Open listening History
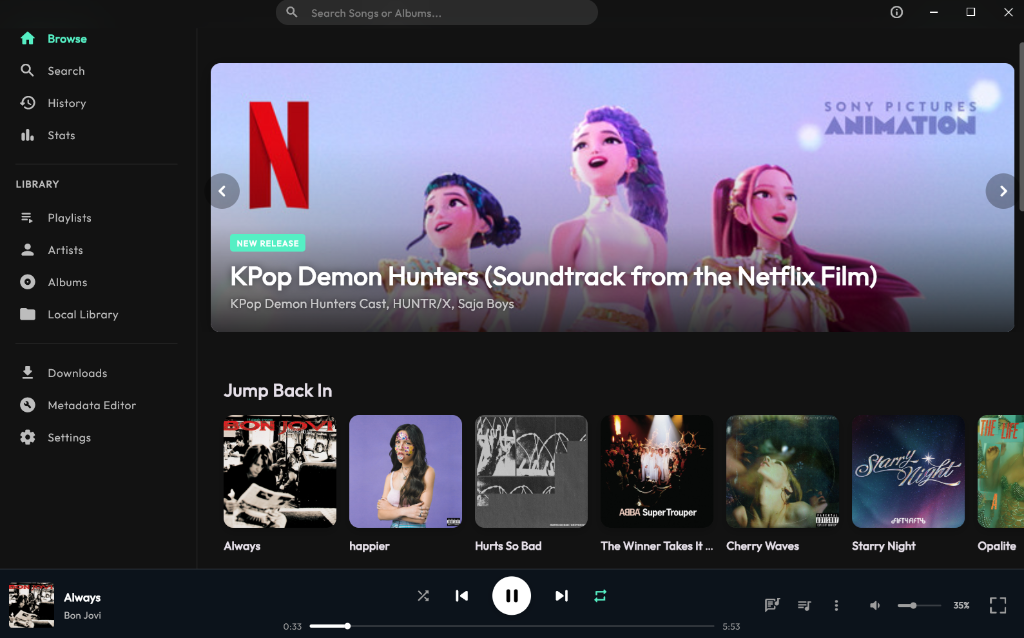This screenshot has width=1024, height=638. 56,103
